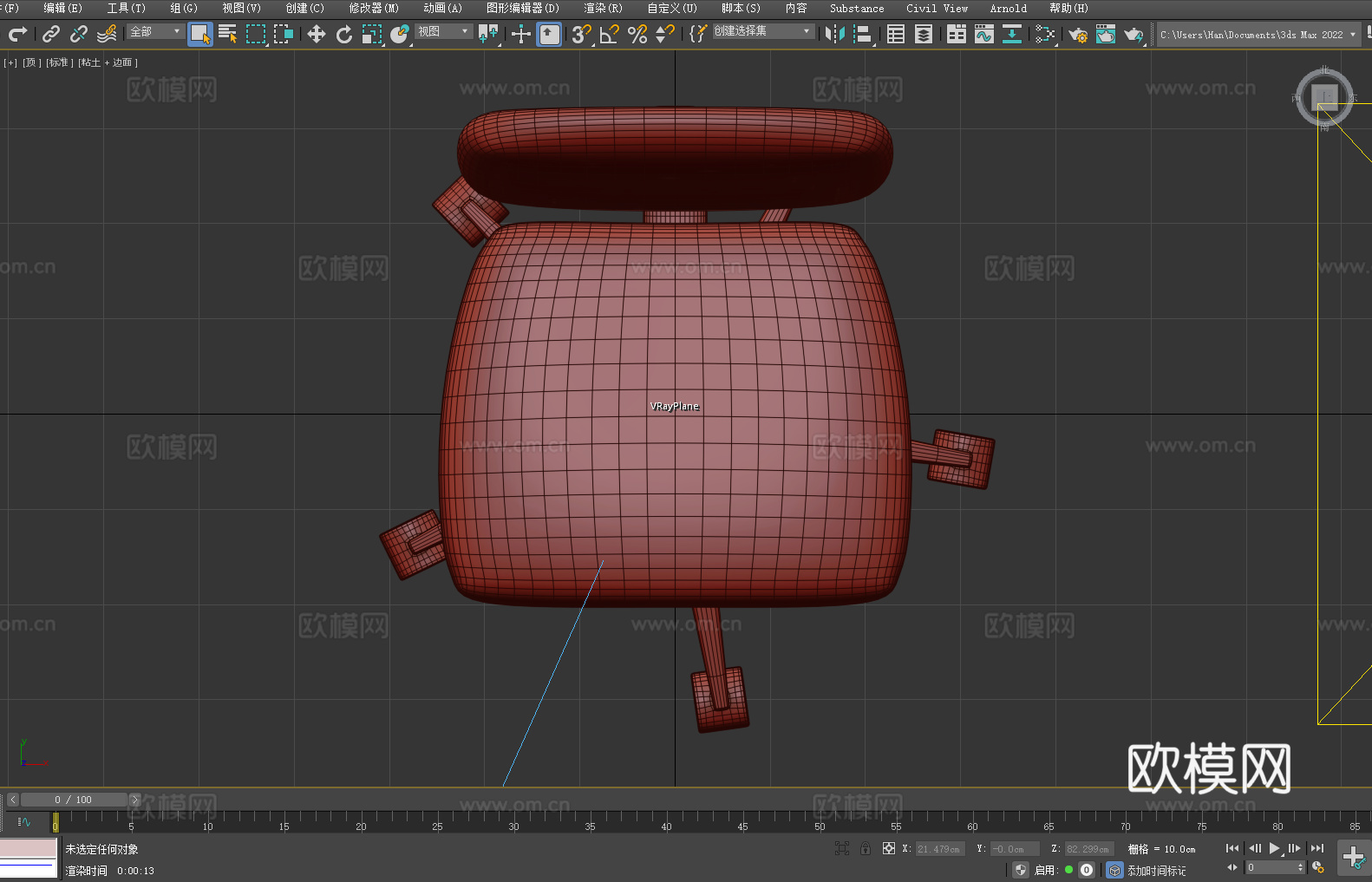Open the Arnold menu
This screenshot has width=1372, height=882.
(x=1008, y=8)
